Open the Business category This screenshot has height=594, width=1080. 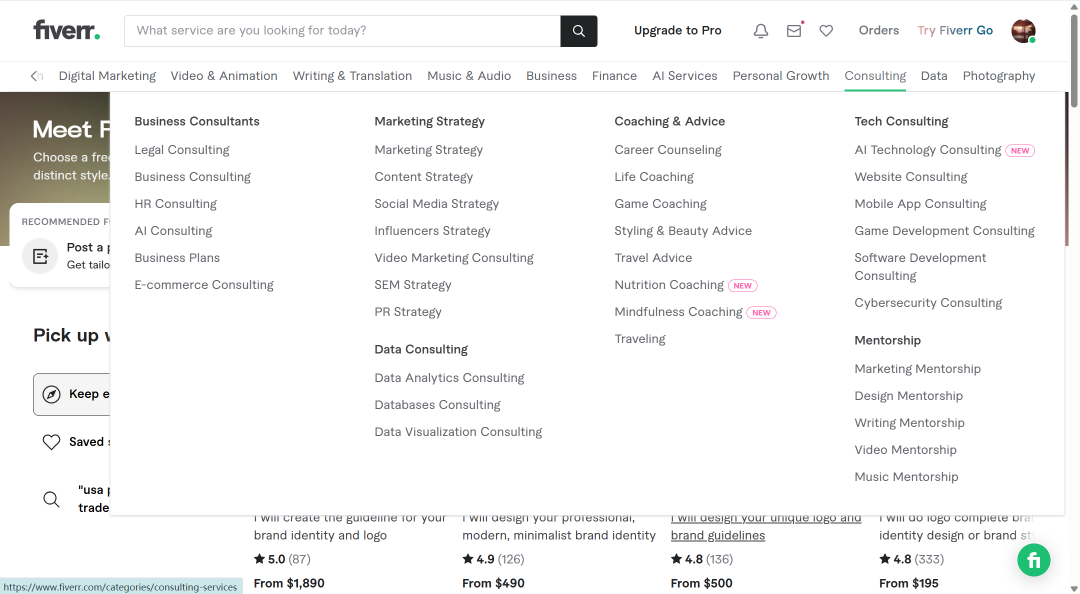(552, 76)
